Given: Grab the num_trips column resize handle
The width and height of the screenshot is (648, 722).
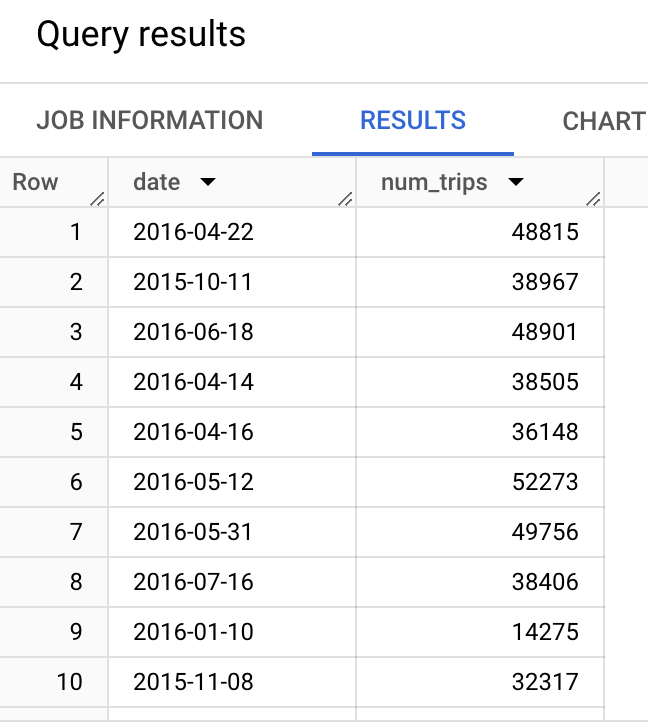Looking at the screenshot, I should 594,198.
